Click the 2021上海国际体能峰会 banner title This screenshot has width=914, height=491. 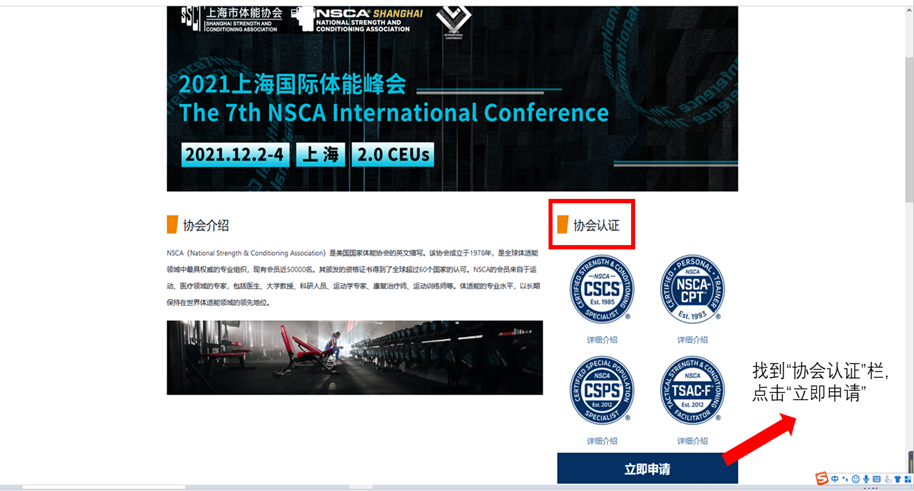(x=292, y=85)
